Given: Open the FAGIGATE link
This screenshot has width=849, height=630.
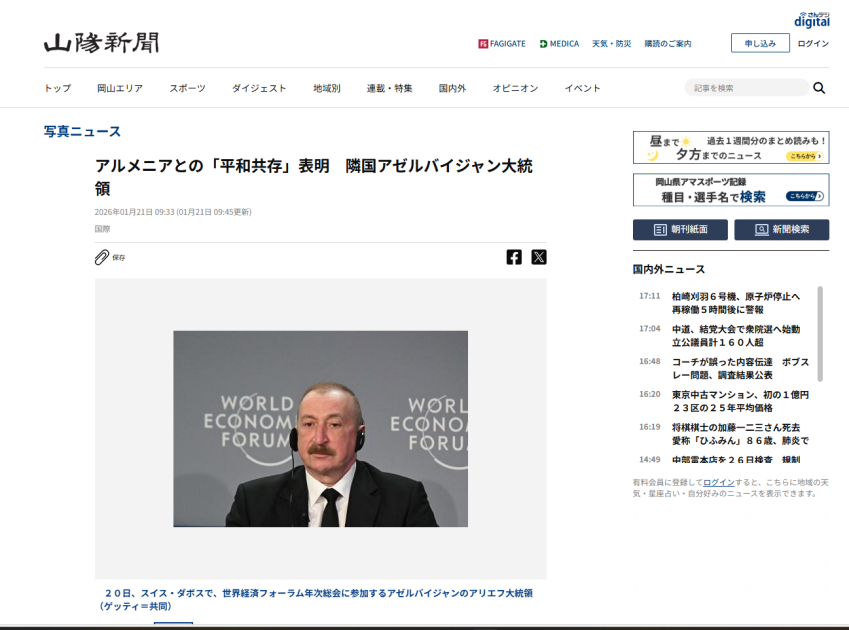Looking at the screenshot, I should tap(502, 44).
